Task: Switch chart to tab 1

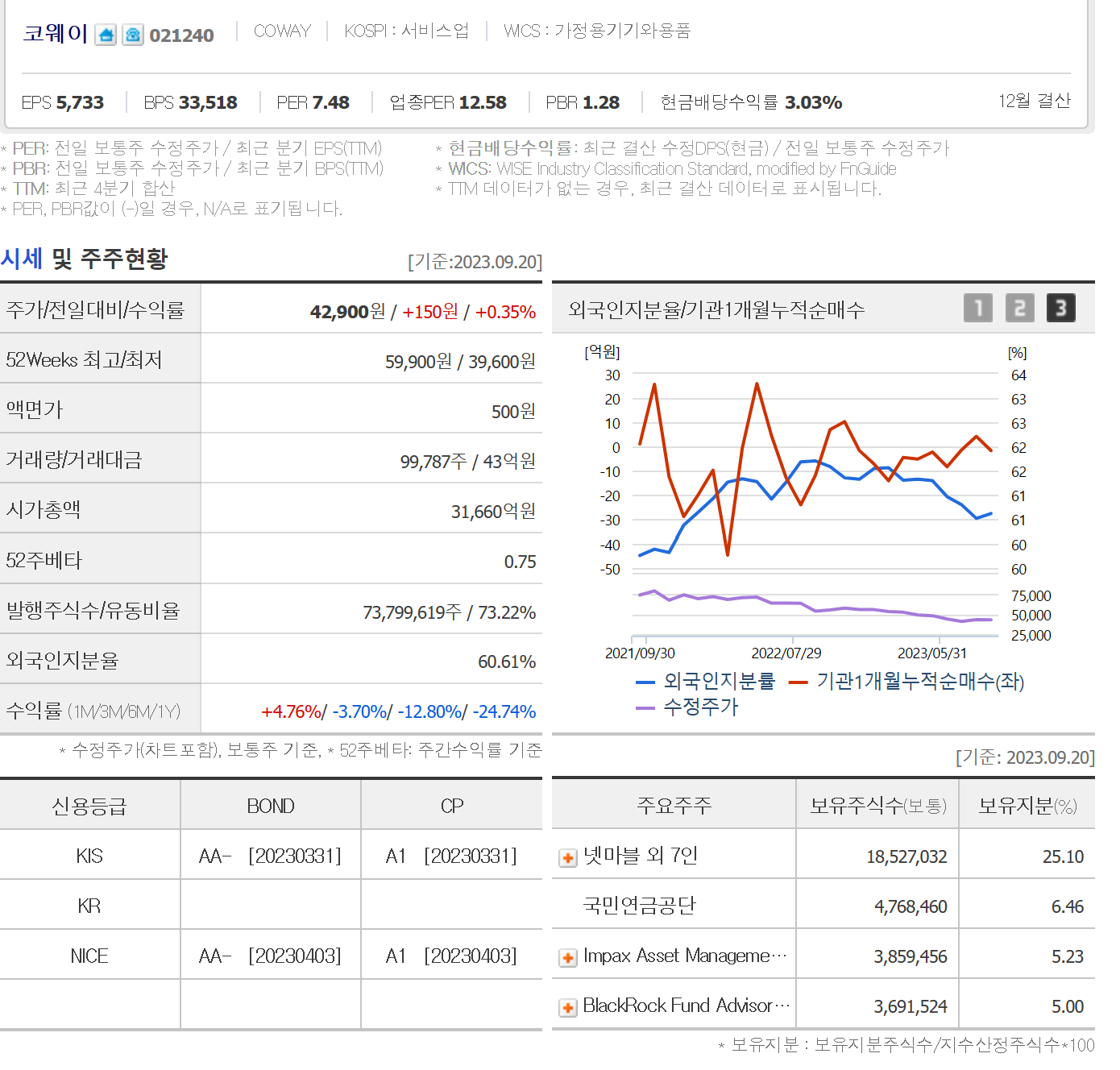Action: [x=978, y=308]
